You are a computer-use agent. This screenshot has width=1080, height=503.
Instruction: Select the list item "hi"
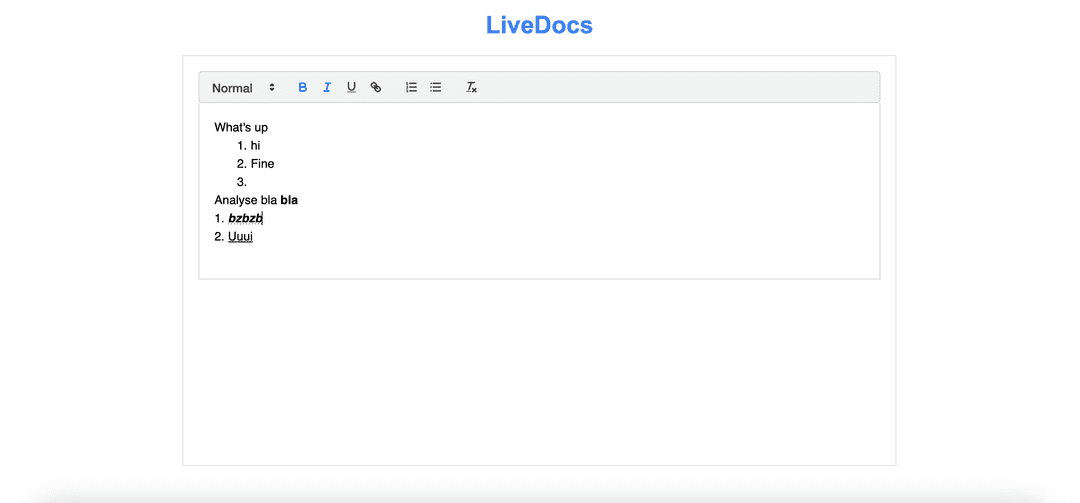(x=256, y=145)
